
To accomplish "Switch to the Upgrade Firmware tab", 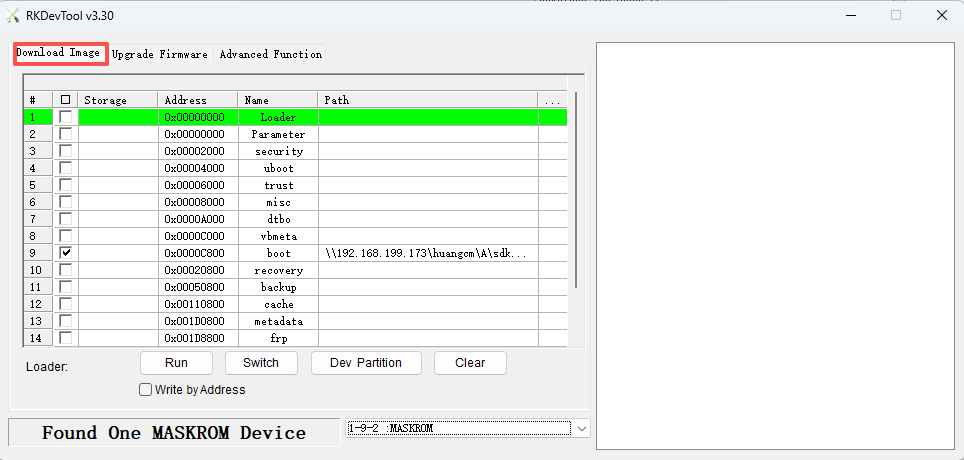I will (x=160, y=54).
